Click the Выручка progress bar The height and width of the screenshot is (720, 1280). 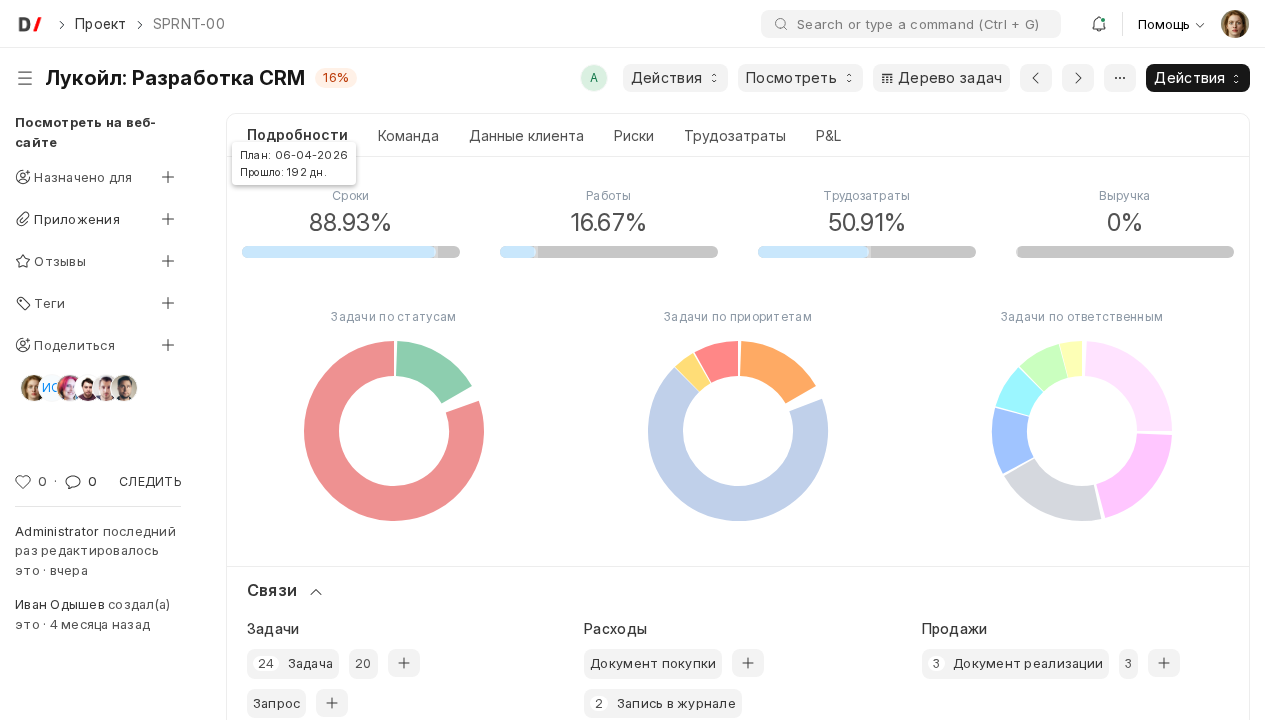tap(1125, 252)
